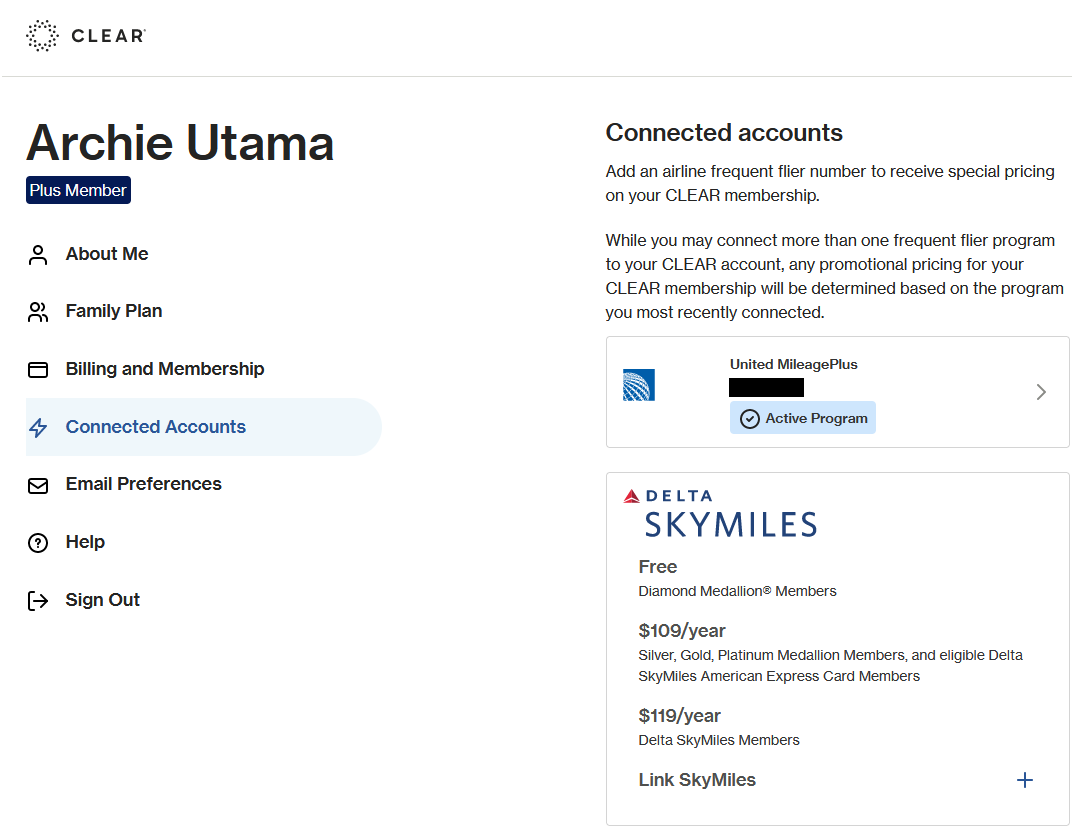Image resolution: width=1072 pixels, height=826 pixels.
Task: Select the Connected Accounts lightning bolt icon
Action: tap(38, 427)
